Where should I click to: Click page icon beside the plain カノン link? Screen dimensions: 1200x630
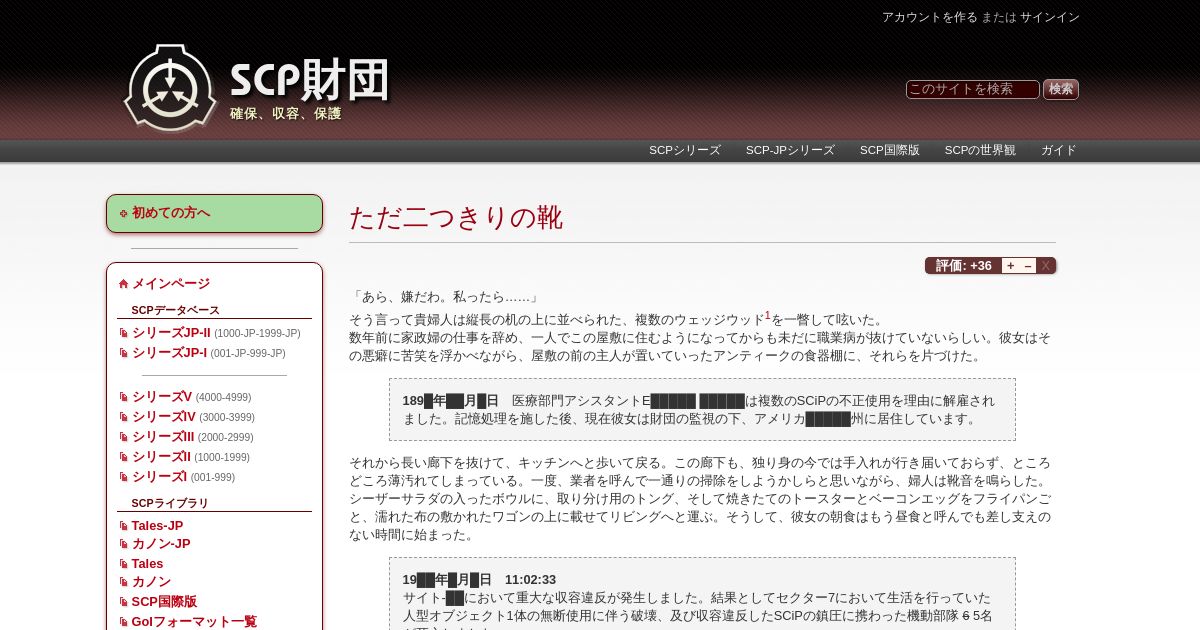[123, 582]
